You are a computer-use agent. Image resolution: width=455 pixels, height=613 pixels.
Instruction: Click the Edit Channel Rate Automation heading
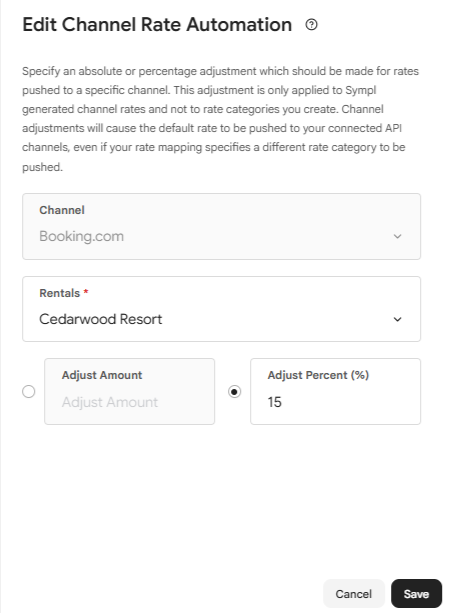tap(157, 25)
